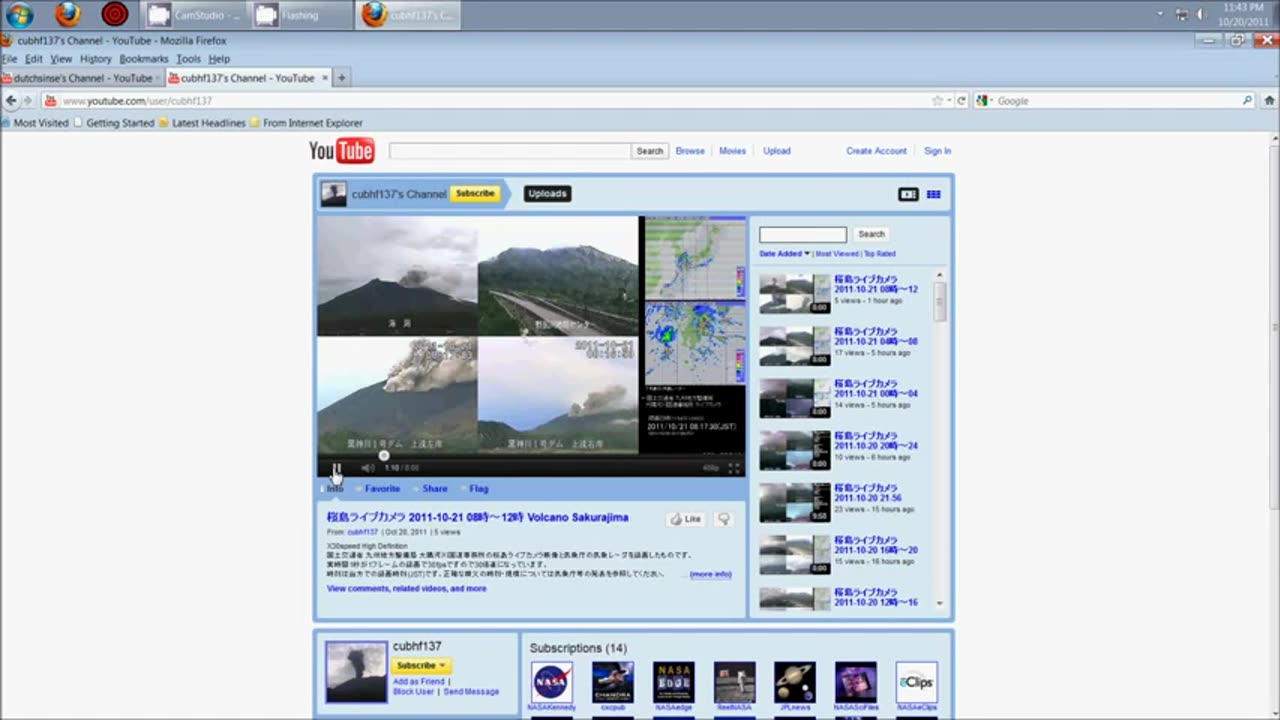
Task: Switch to dutchsinse's Channel tab
Action: click(82, 78)
